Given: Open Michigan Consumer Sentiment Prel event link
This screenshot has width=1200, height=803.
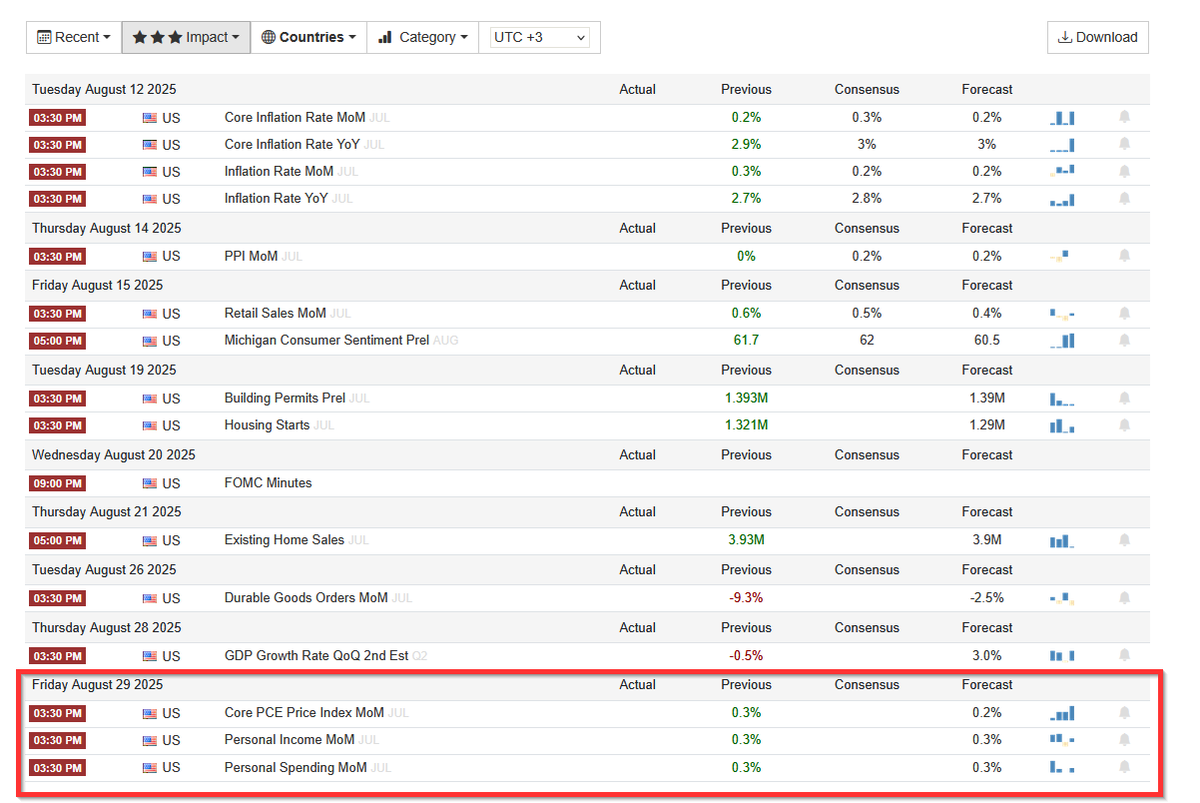Looking at the screenshot, I should coord(327,340).
